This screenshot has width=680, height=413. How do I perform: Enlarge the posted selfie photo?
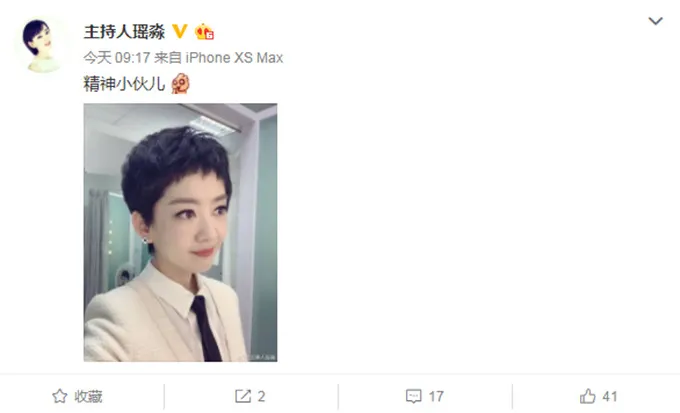(180, 232)
